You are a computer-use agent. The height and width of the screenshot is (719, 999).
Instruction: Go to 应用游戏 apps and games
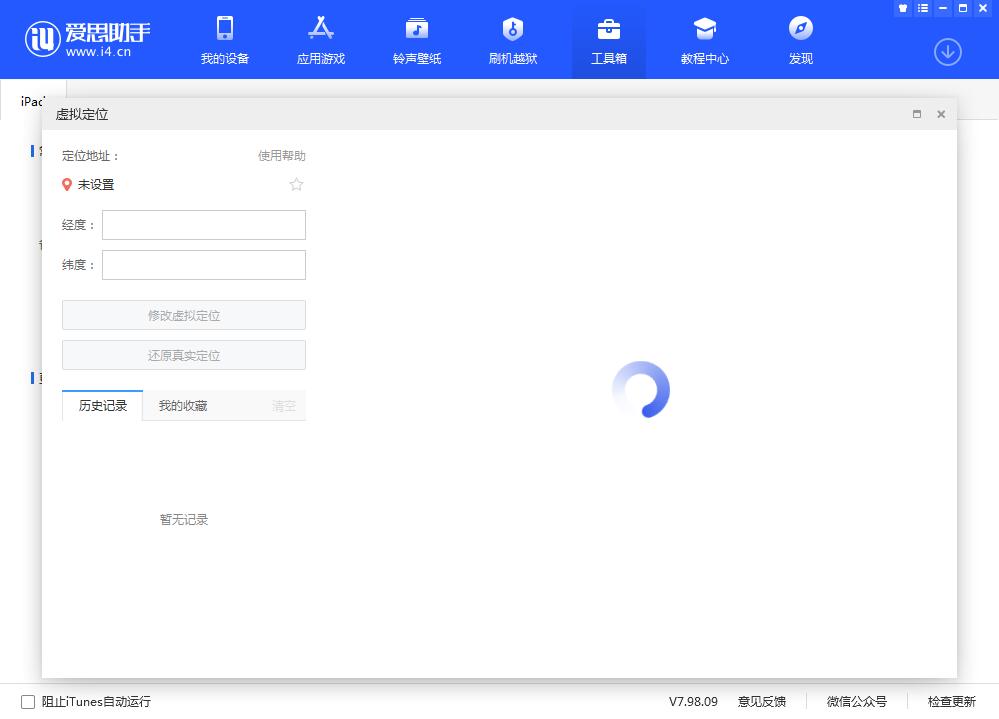[321, 40]
